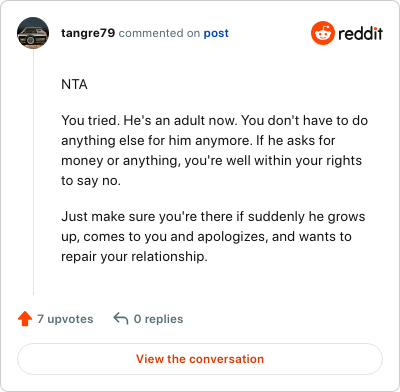Click tangre79's profile avatar picture
Viewport: 400px width, 392px height.
(33, 33)
